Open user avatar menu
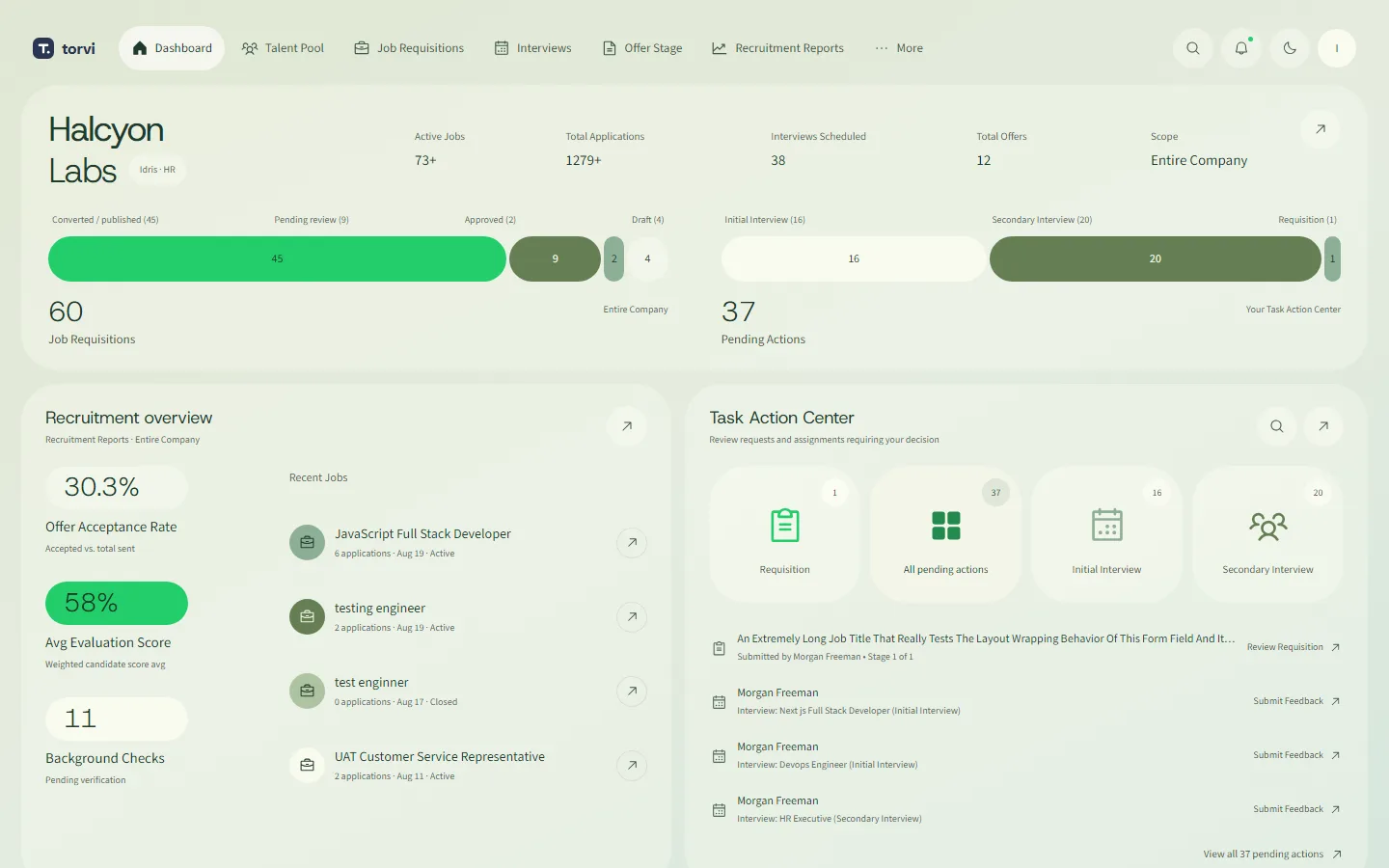 click(1337, 48)
